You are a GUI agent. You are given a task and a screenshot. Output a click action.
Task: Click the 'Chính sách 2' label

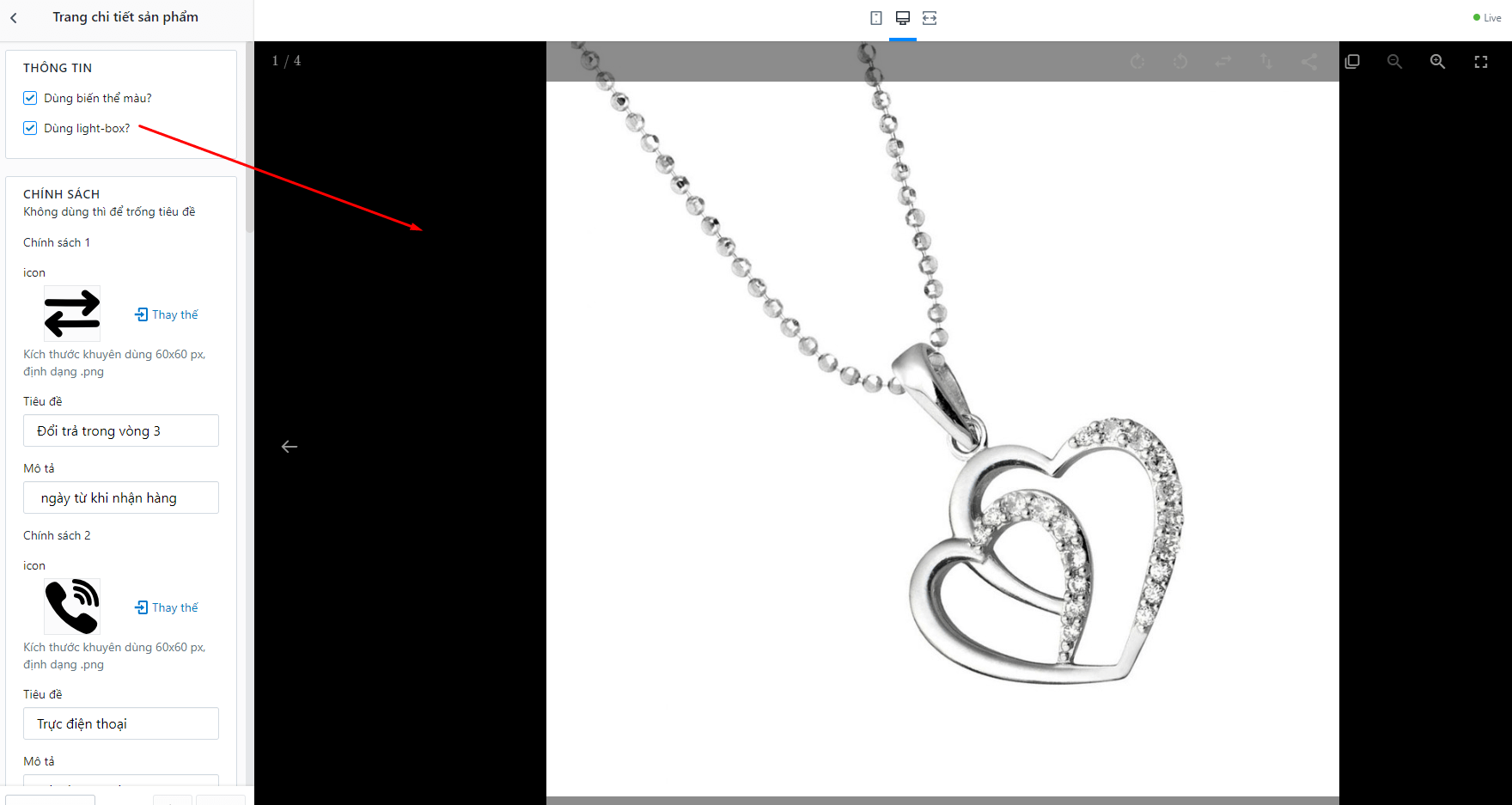click(x=57, y=535)
